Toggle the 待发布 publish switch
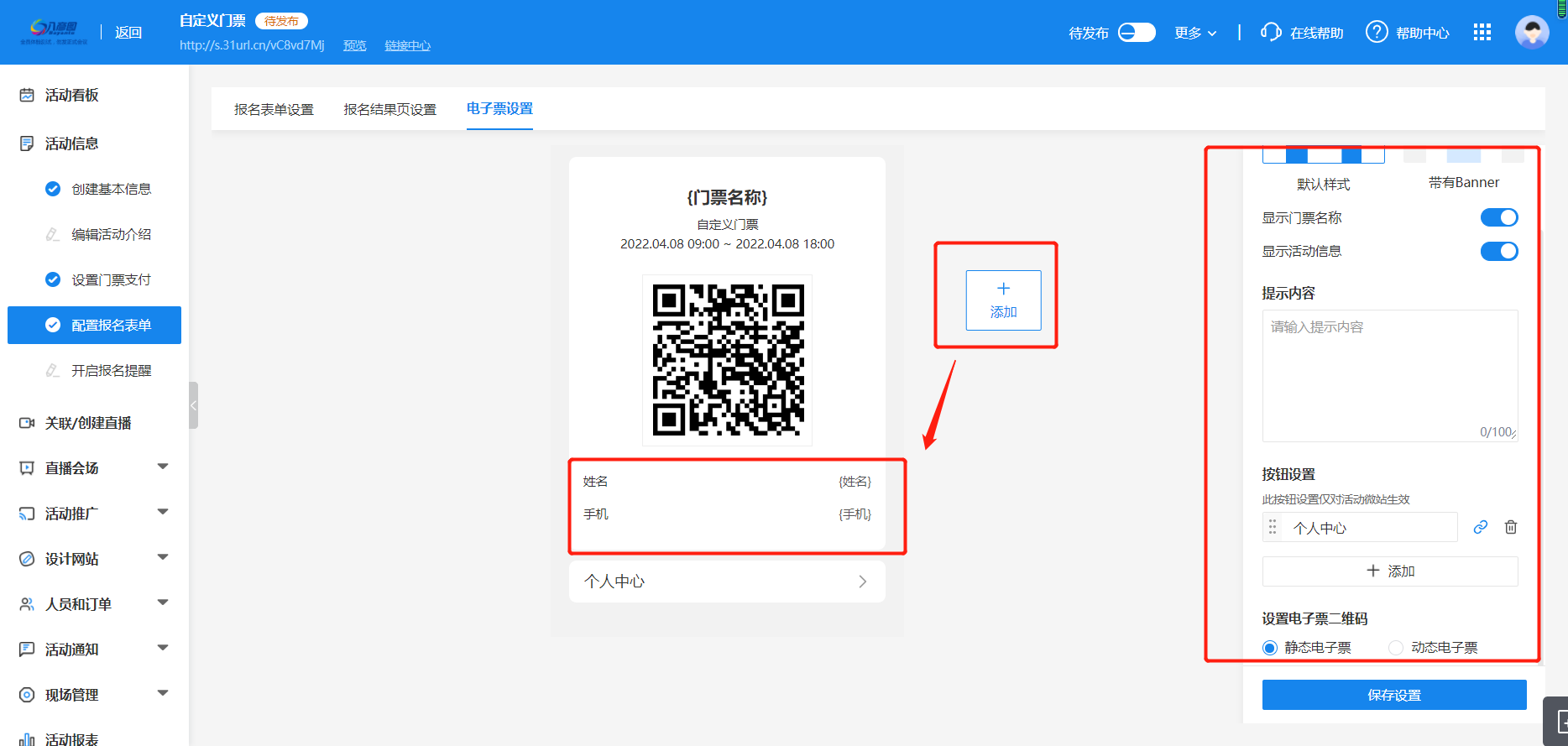1568x746 pixels. (x=1137, y=32)
